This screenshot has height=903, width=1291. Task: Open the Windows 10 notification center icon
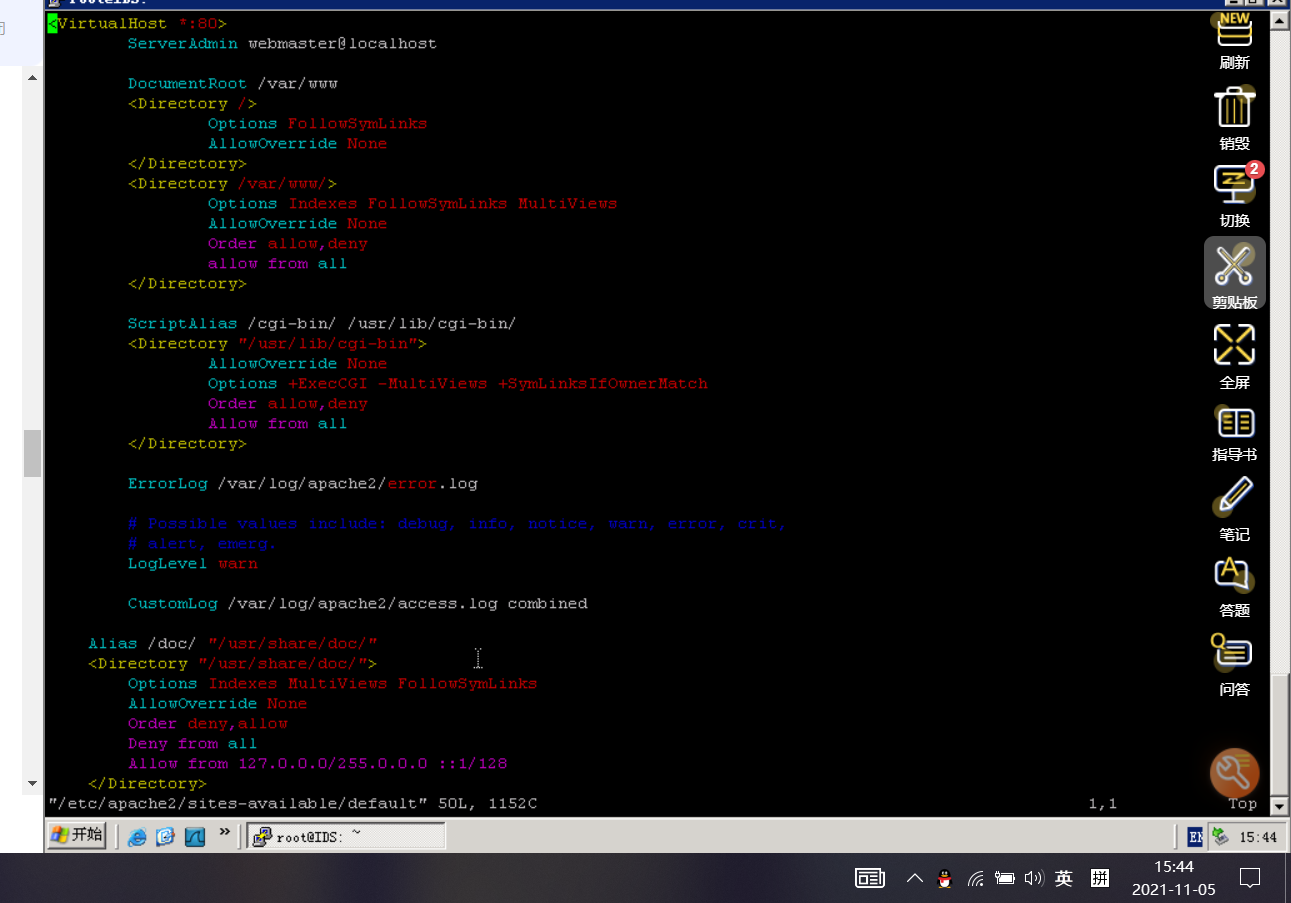point(1249,879)
